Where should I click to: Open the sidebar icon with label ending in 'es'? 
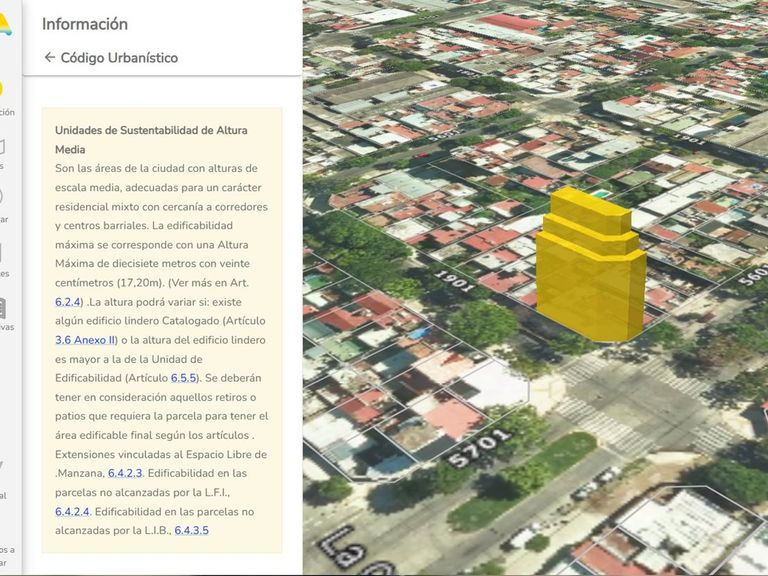[3, 253]
